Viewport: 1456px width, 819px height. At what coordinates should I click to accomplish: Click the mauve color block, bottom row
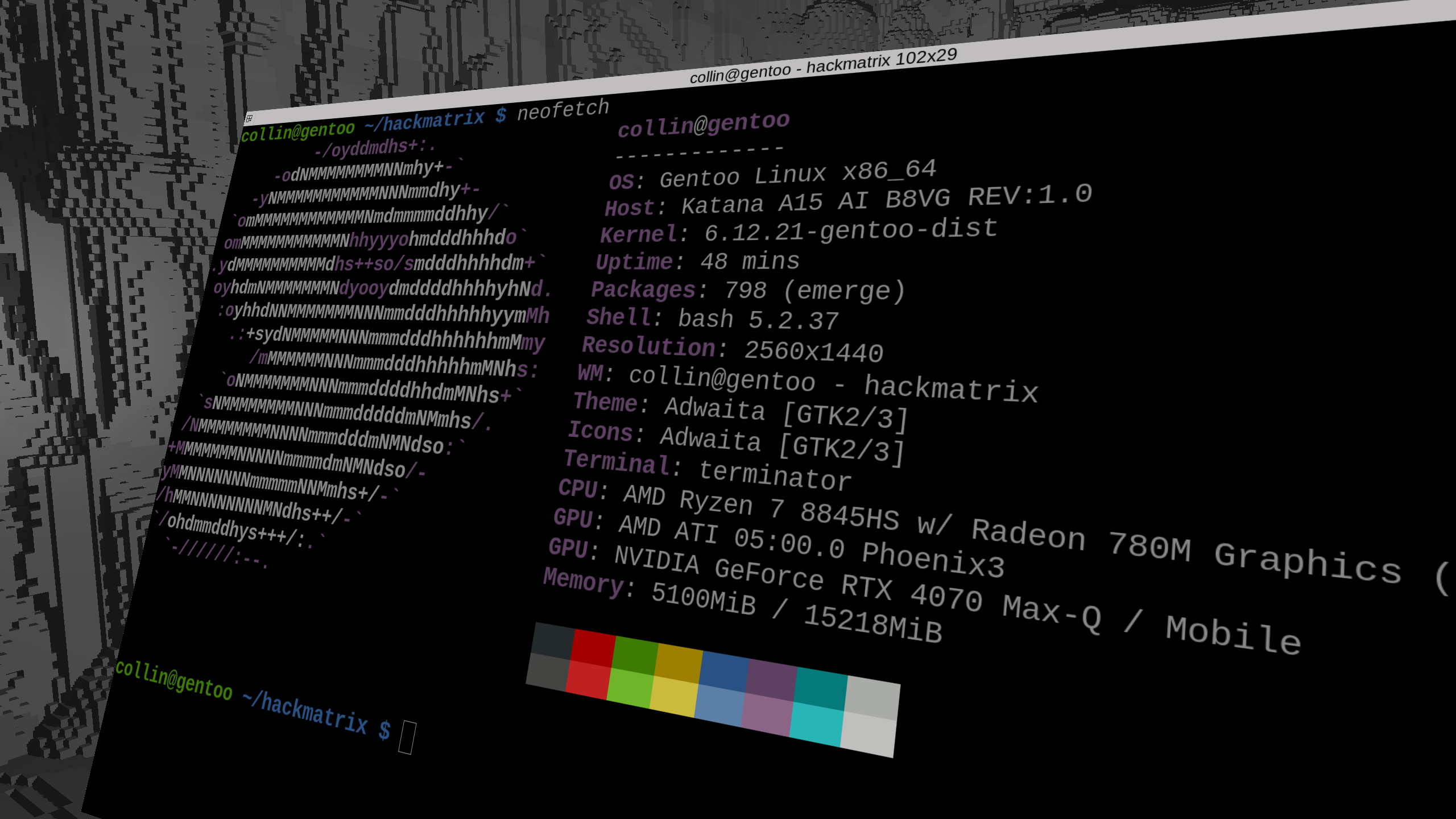pos(767,715)
